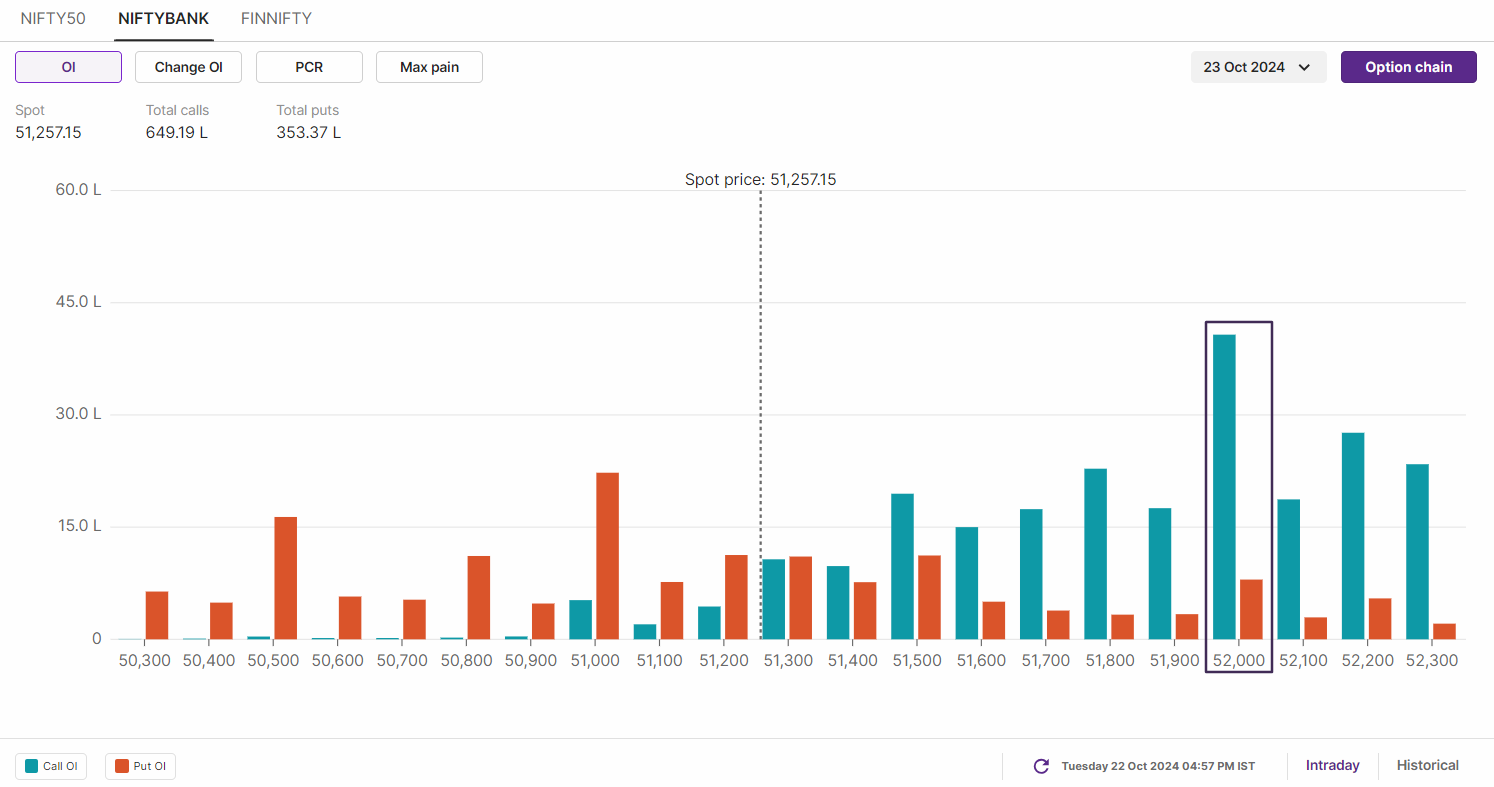The width and height of the screenshot is (1494, 787).
Task: Switch to Historical mode
Action: click(1427, 766)
